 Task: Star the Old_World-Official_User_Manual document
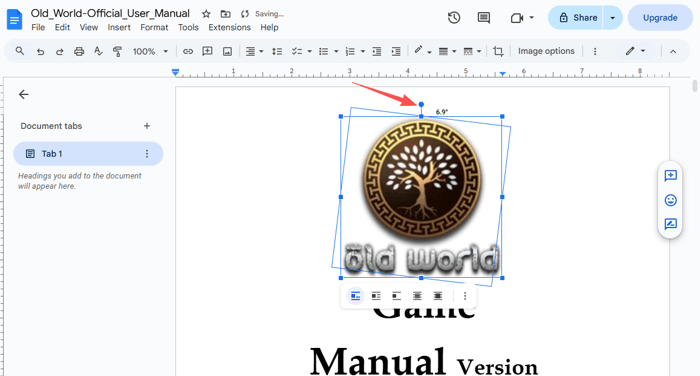[206, 14]
